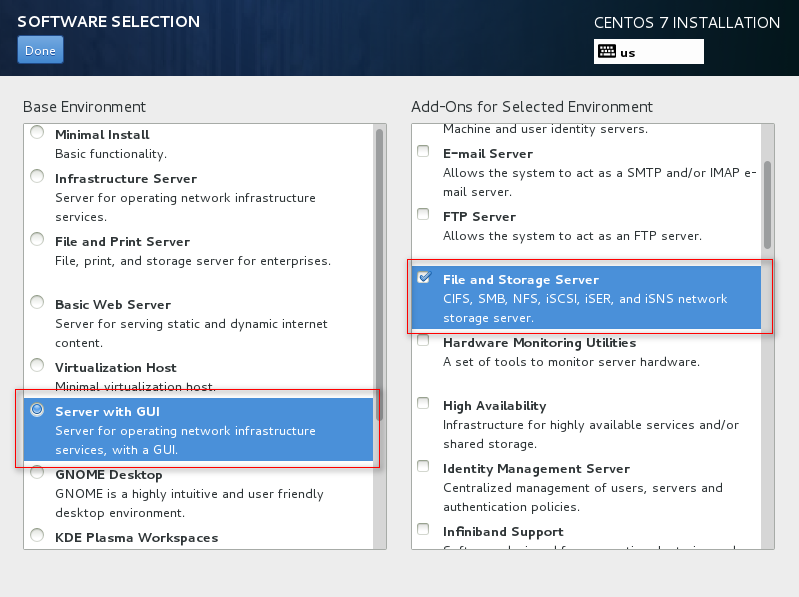Select Basic Web Server radio option
This screenshot has width=799, height=597.
(37, 303)
